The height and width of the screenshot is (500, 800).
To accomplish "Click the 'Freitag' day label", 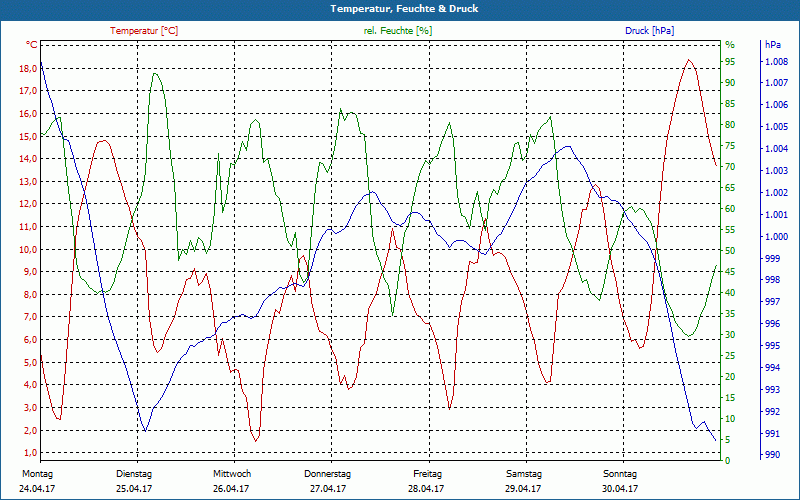I will [x=428, y=474].
